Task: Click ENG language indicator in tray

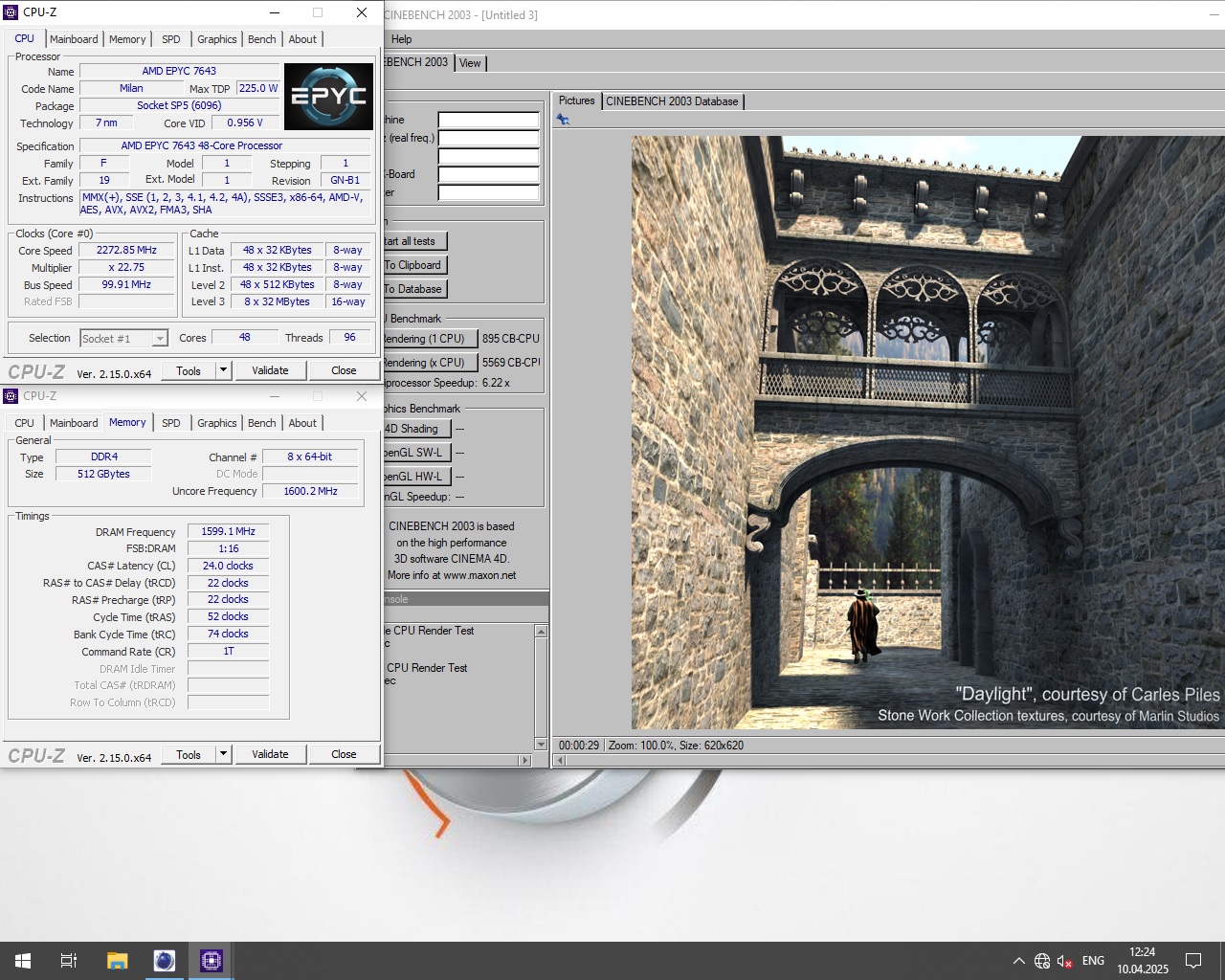Action: pos(1093,961)
